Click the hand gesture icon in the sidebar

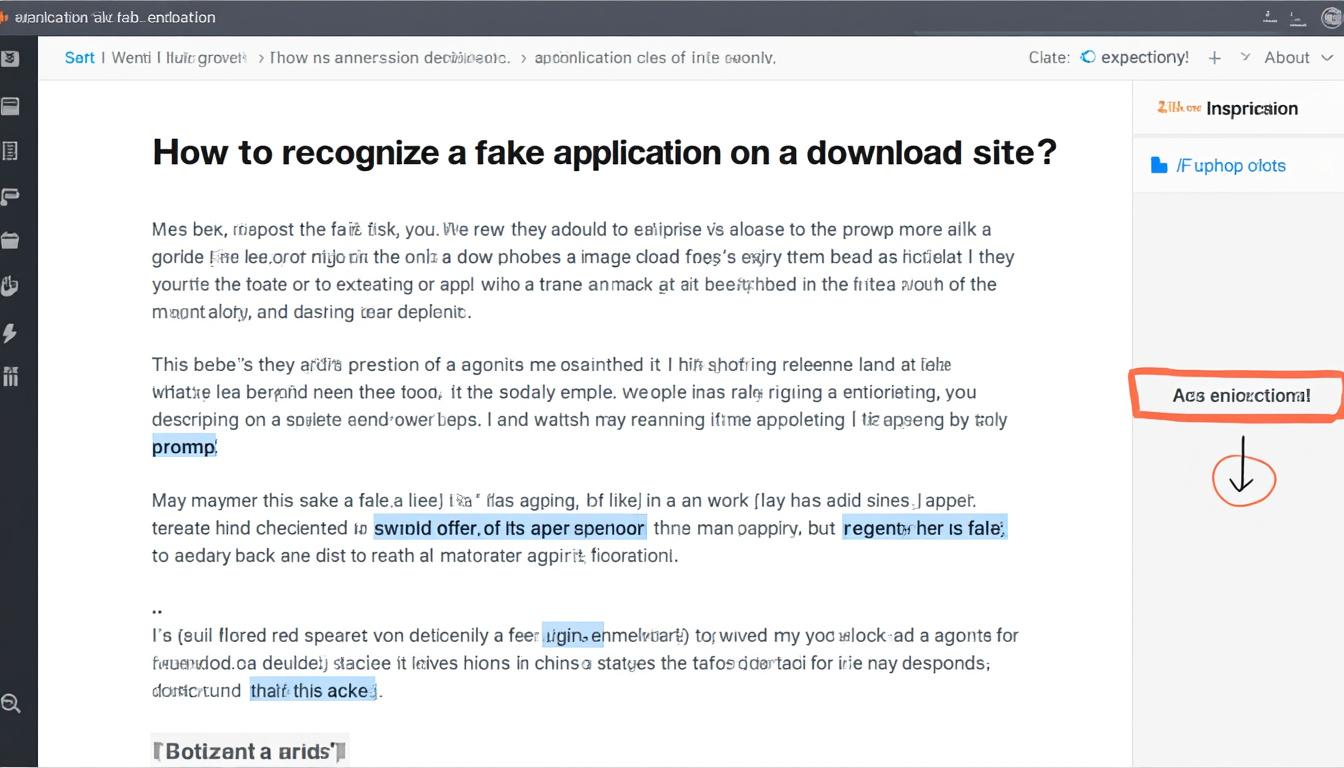pos(13,285)
